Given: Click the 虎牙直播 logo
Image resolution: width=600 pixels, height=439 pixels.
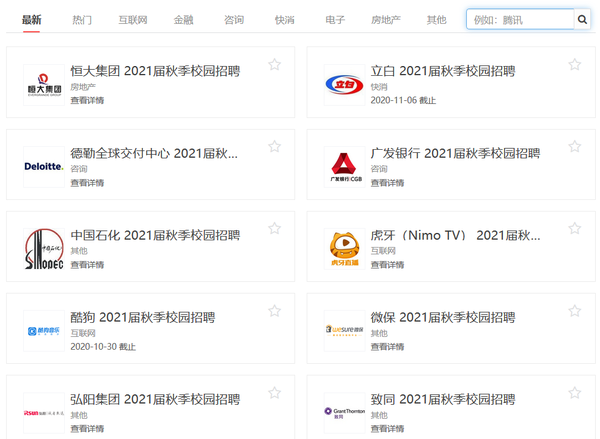Looking at the screenshot, I should (344, 249).
